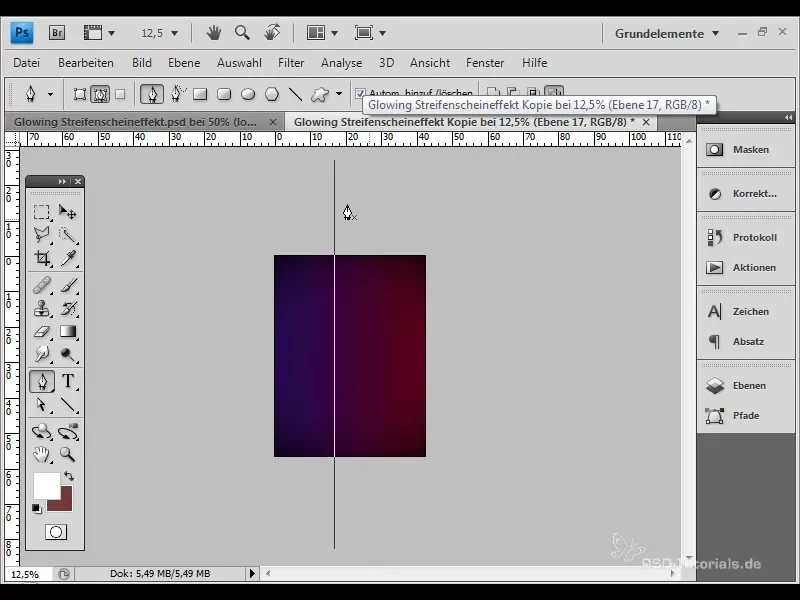Toggle the Autom. hinzuf./löschen checkbox

tap(360, 93)
